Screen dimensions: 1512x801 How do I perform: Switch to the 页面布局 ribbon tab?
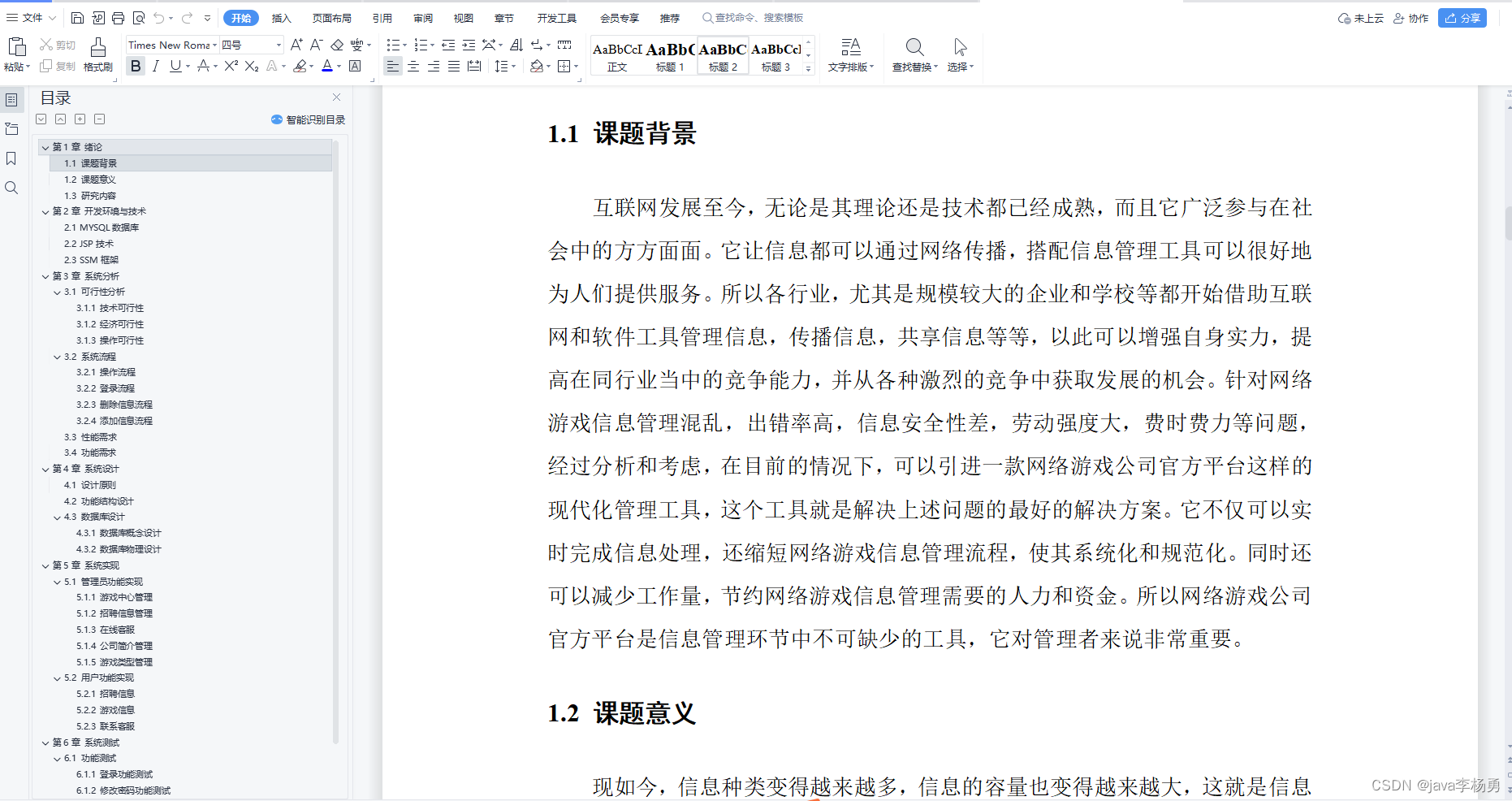click(x=331, y=18)
